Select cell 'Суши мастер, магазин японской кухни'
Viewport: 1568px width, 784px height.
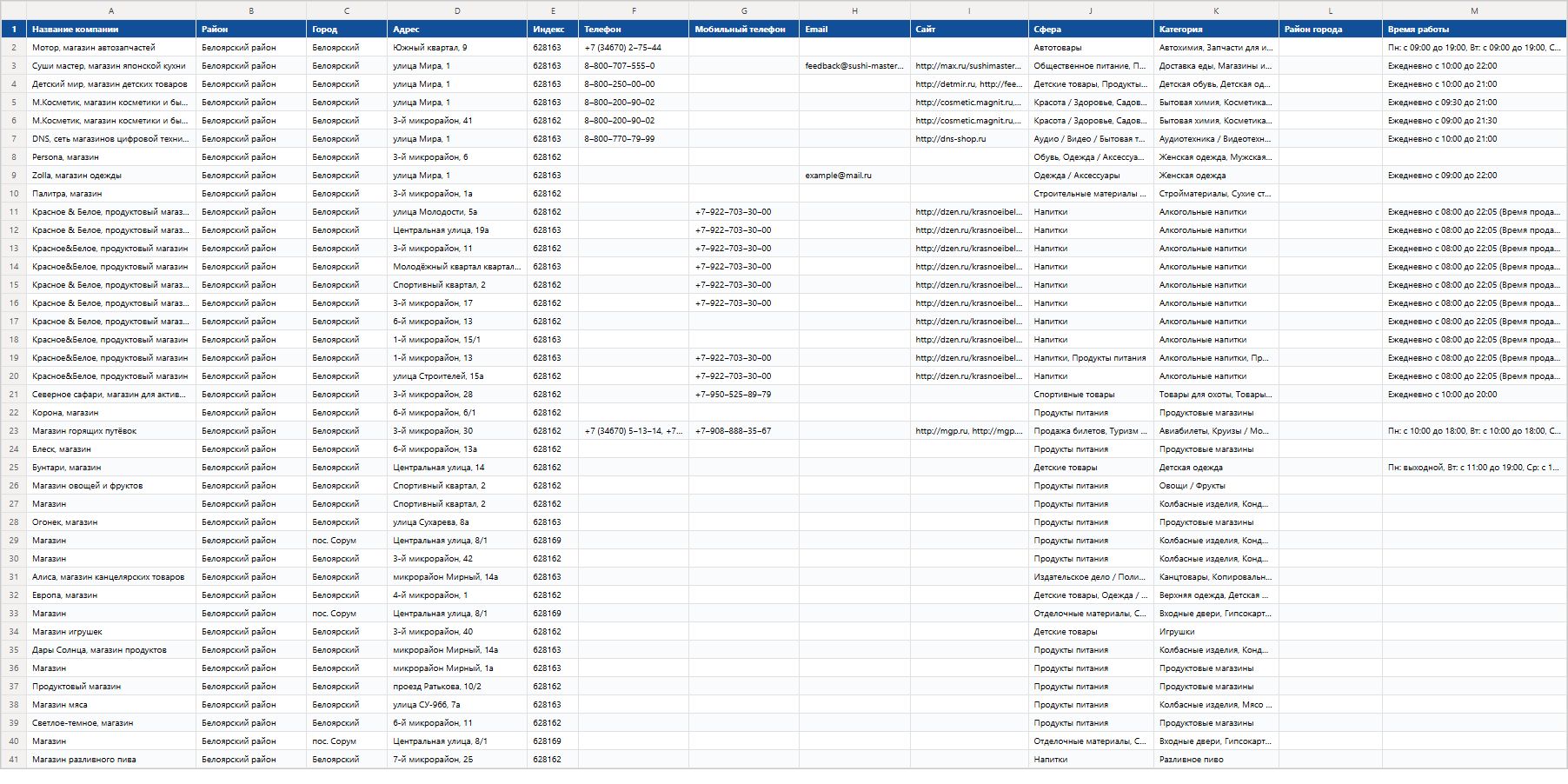point(111,66)
